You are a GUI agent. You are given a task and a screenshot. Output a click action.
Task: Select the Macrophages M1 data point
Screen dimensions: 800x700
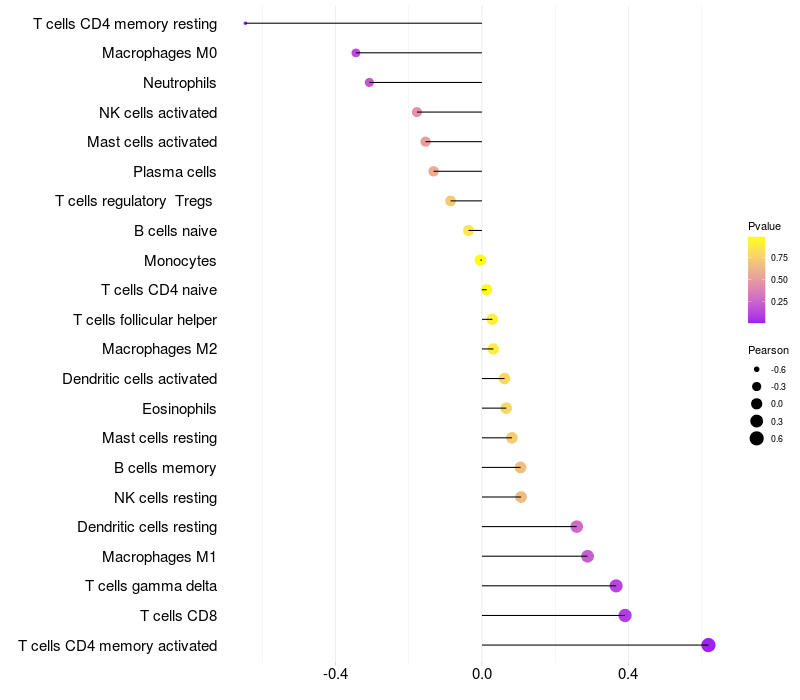[587, 556]
